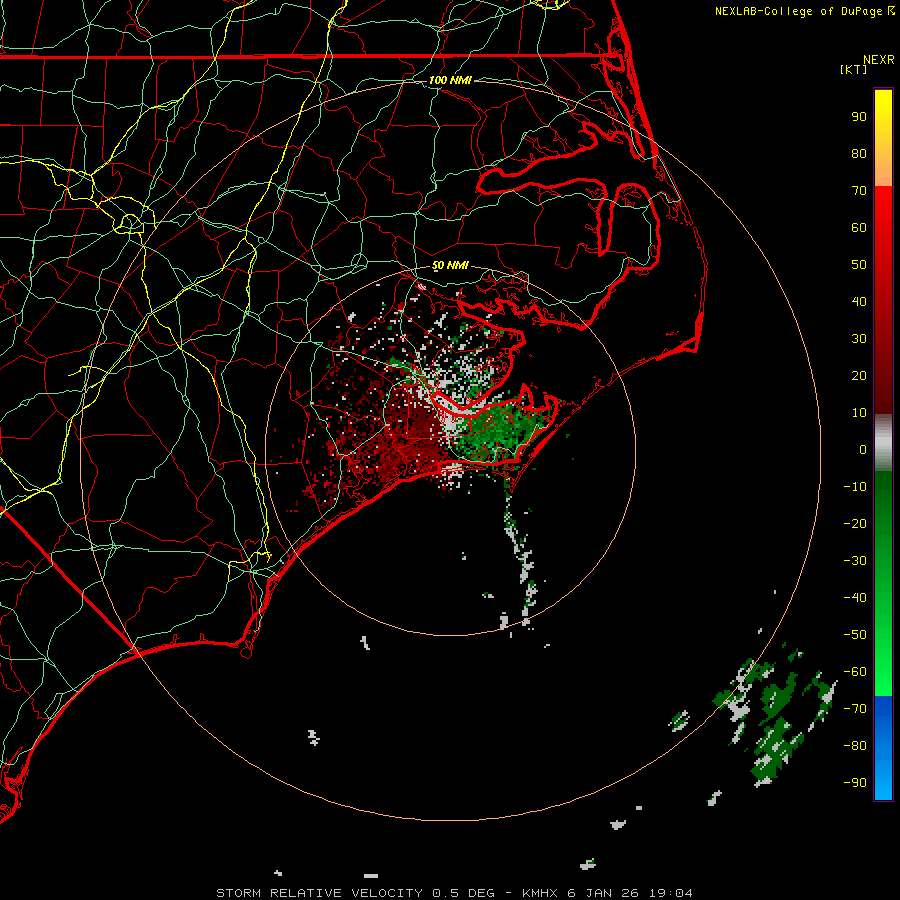Screen dimensions: 900x900
Task: Click the -20 value on velocity scale
Action: tap(855, 523)
